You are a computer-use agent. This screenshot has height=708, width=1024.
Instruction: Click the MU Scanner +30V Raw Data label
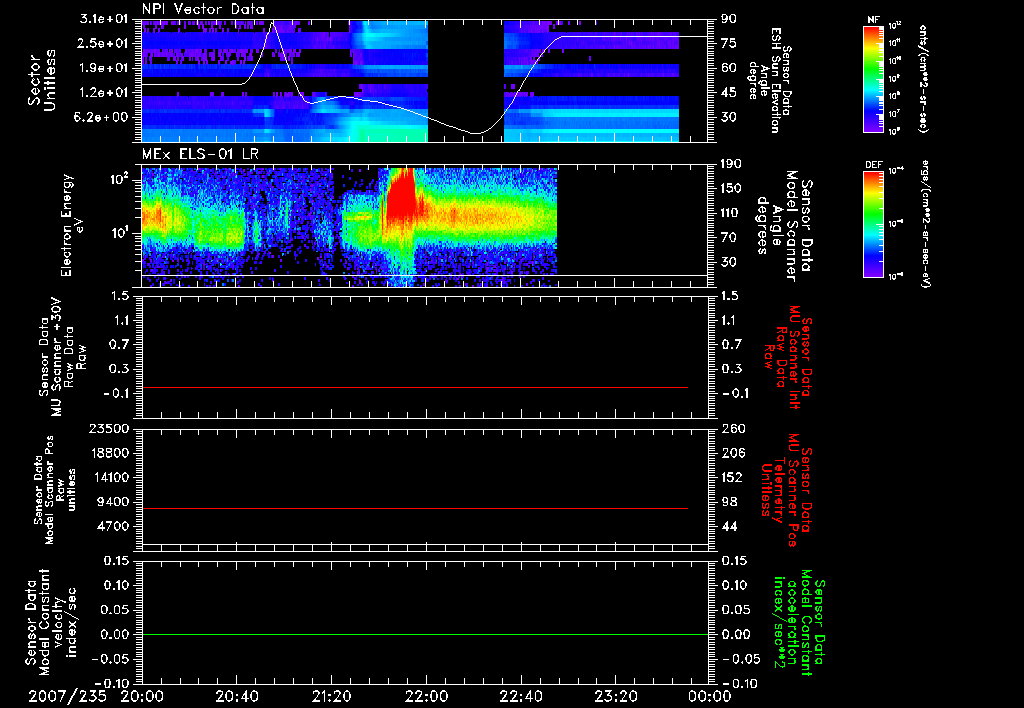pyautogui.click(x=62, y=357)
